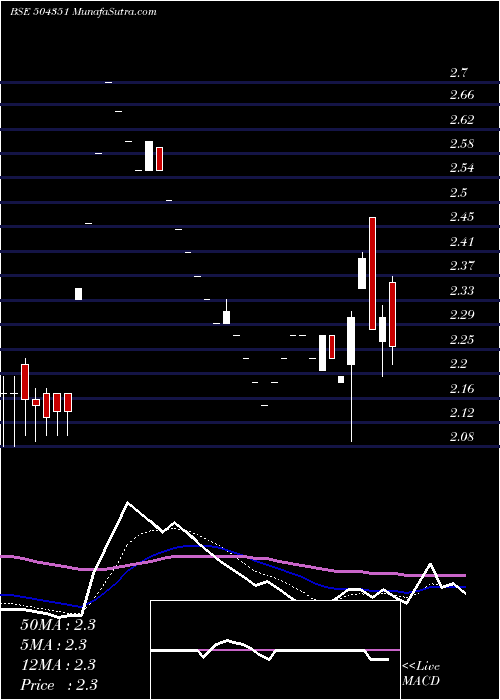Click the 2.29 price axis label
The width and height of the screenshot is (500, 700).
click(x=462, y=315)
